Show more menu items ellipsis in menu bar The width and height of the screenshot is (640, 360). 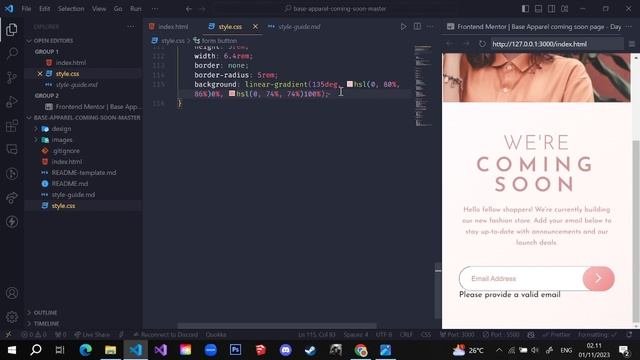pos(155,9)
